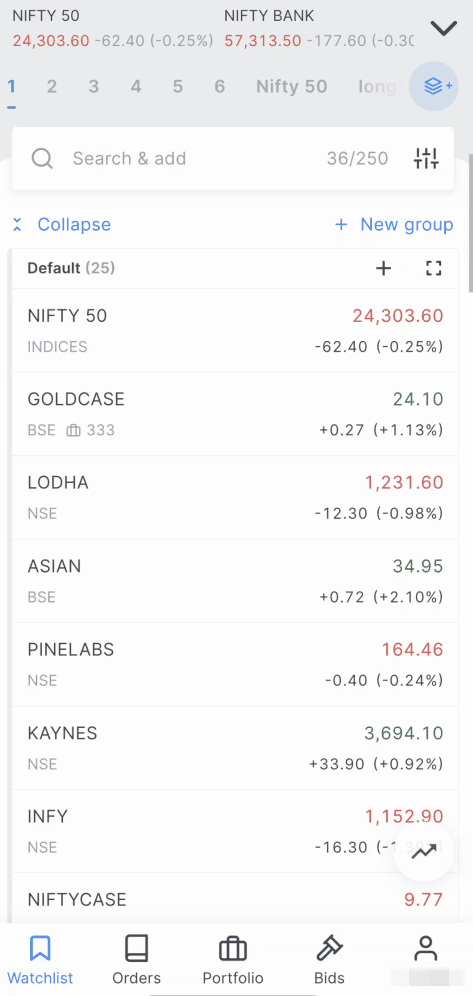
Task: Open the user profile icon
Action: (x=425, y=949)
